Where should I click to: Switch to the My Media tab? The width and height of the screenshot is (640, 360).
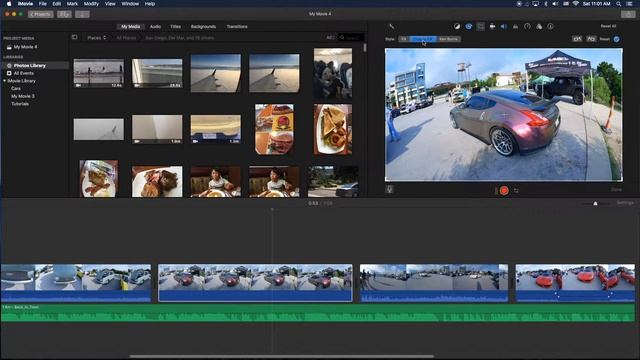131,27
